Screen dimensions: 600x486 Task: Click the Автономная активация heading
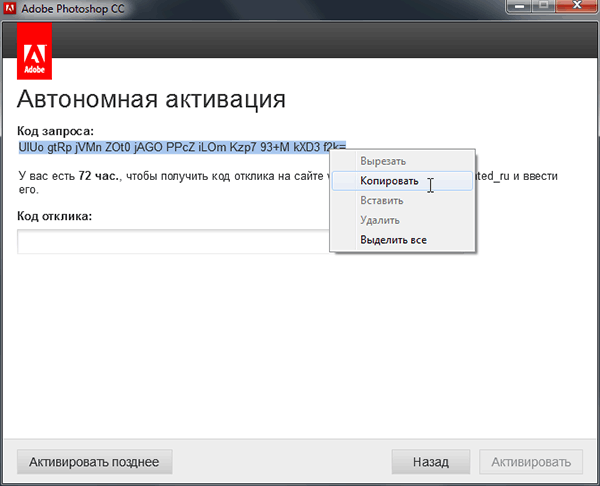point(151,99)
